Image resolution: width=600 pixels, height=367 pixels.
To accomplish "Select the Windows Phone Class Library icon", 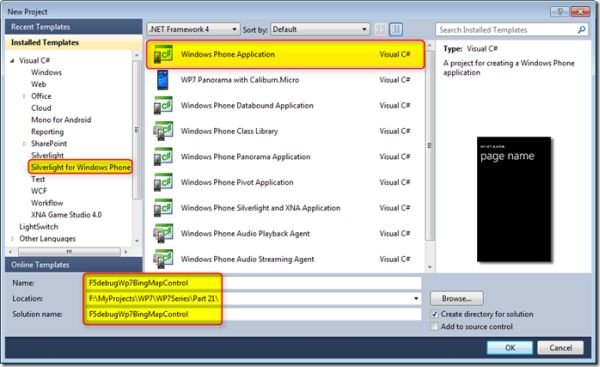I will pyautogui.click(x=163, y=131).
